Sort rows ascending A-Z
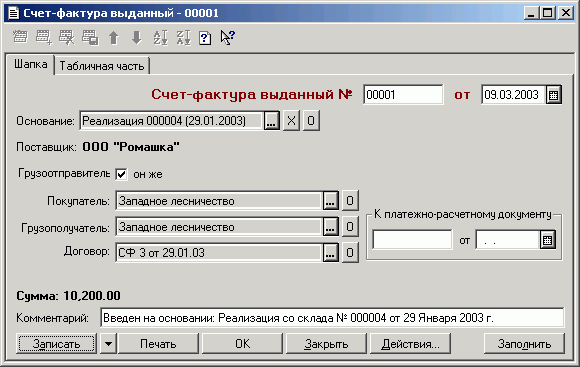This screenshot has width=580, height=367. click(x=160, y=37)
